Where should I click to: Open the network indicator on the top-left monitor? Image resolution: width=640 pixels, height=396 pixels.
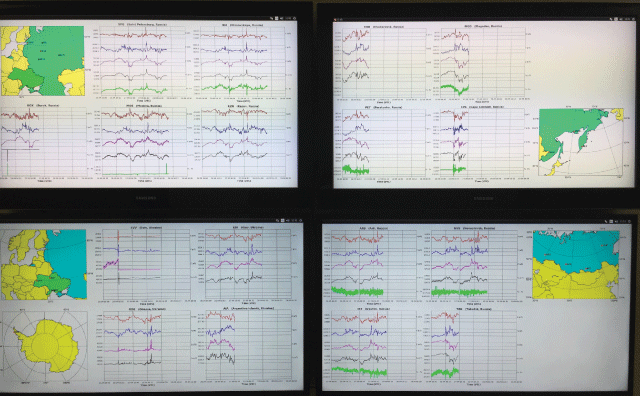pyautogui.click(x=271, y=18)
